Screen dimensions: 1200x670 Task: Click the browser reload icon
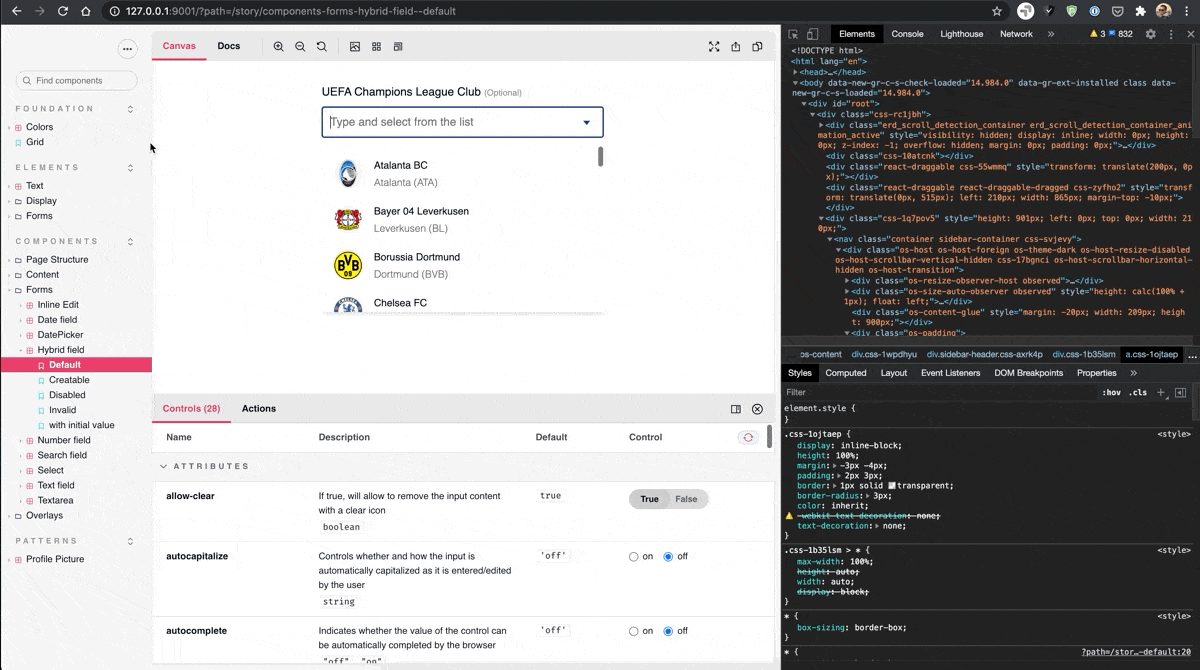coord(63,11)
